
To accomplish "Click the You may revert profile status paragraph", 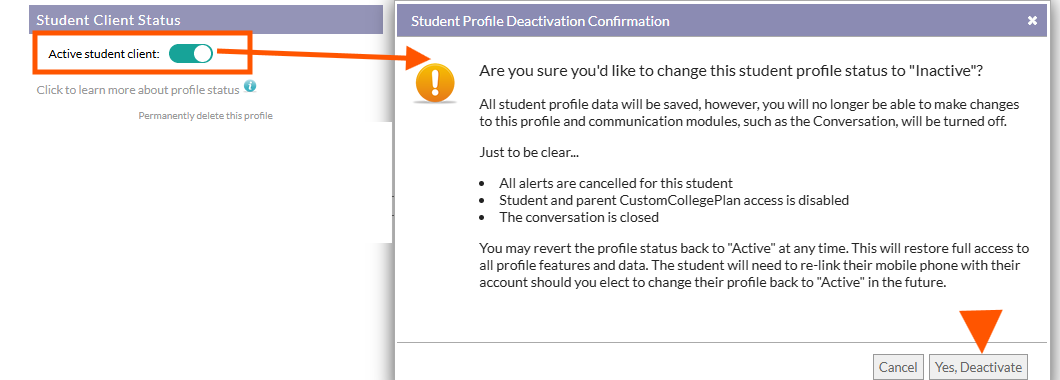I will (754, 265).
